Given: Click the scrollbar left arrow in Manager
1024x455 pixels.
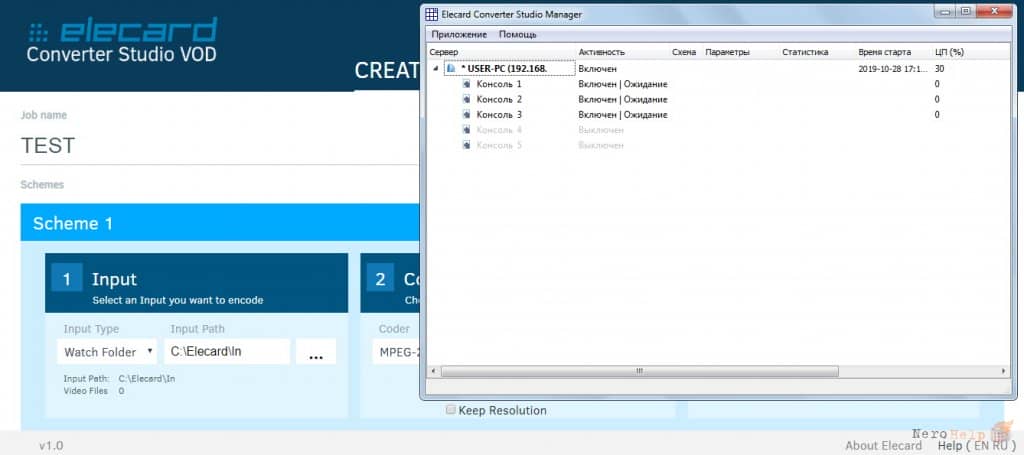Looking at the screenshot, I should (432, 371).
